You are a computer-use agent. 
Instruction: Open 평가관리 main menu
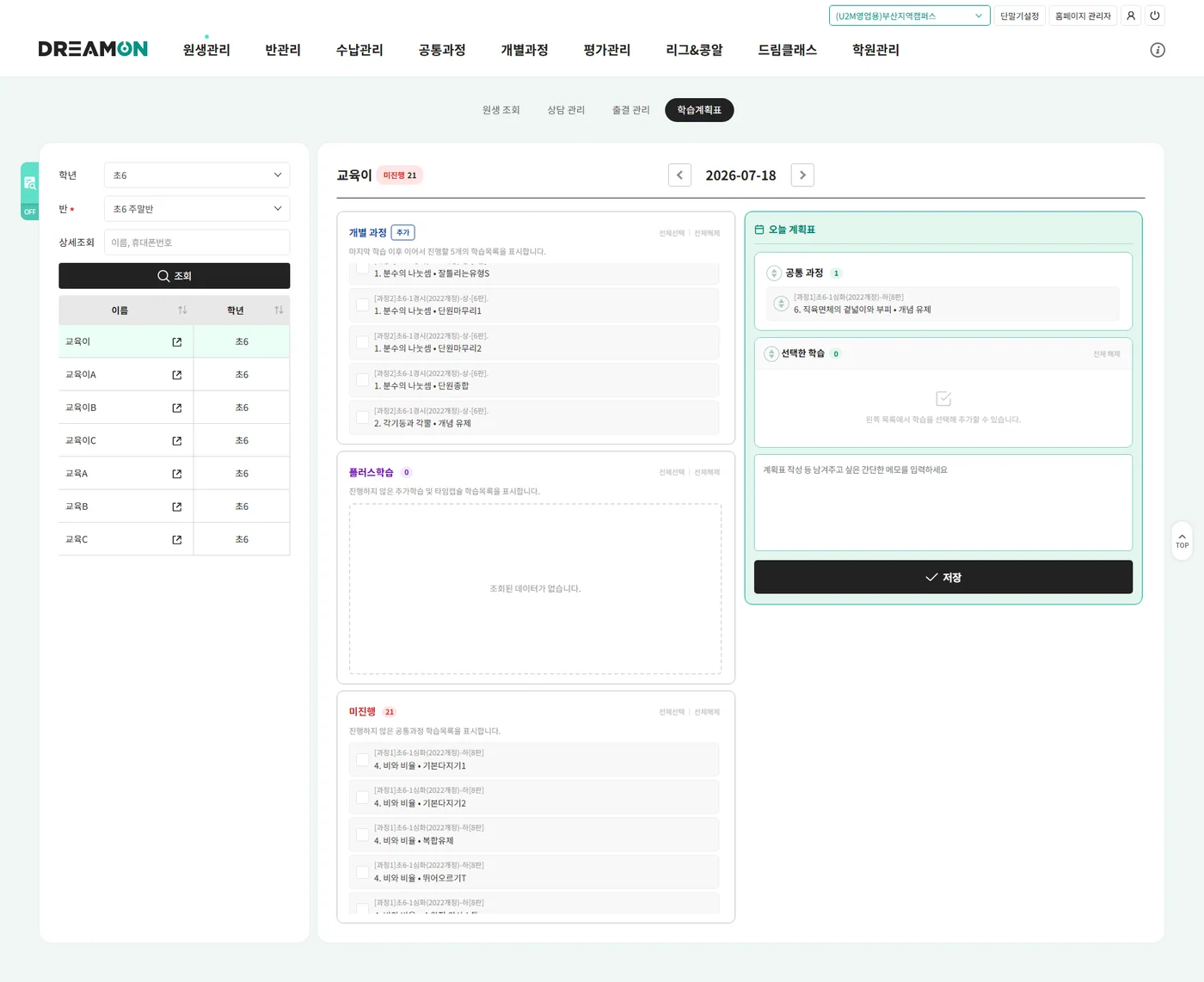607,50
